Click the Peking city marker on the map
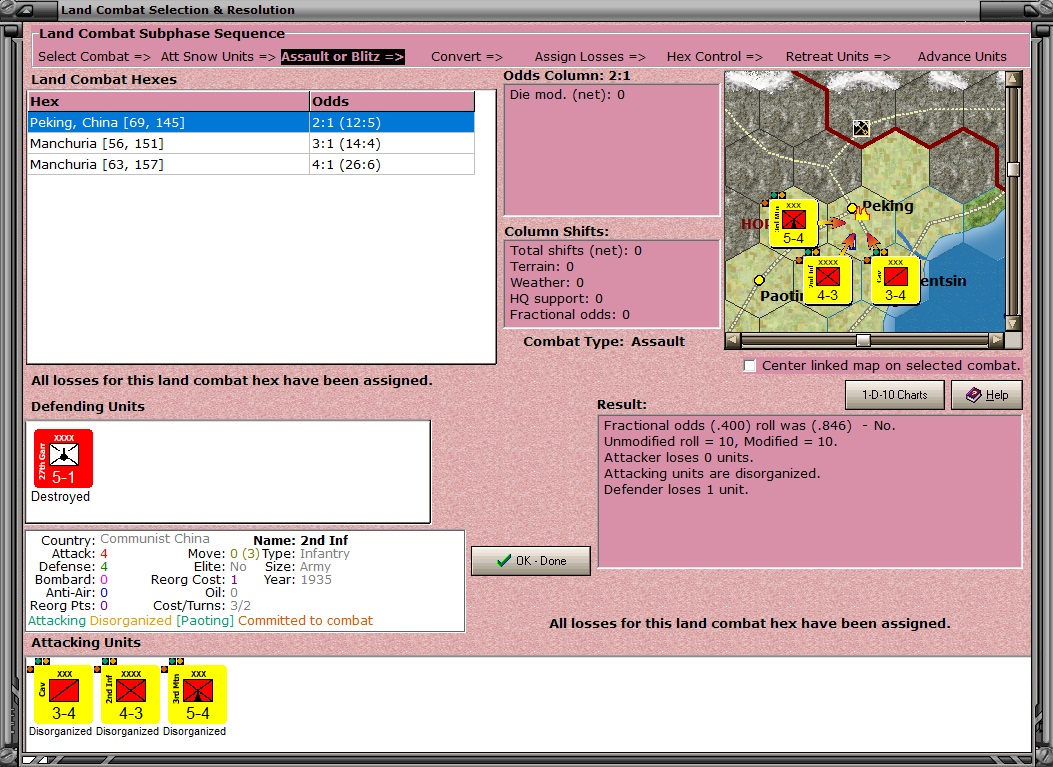Viewport: 1053px width, 767px height. point(852,208)
